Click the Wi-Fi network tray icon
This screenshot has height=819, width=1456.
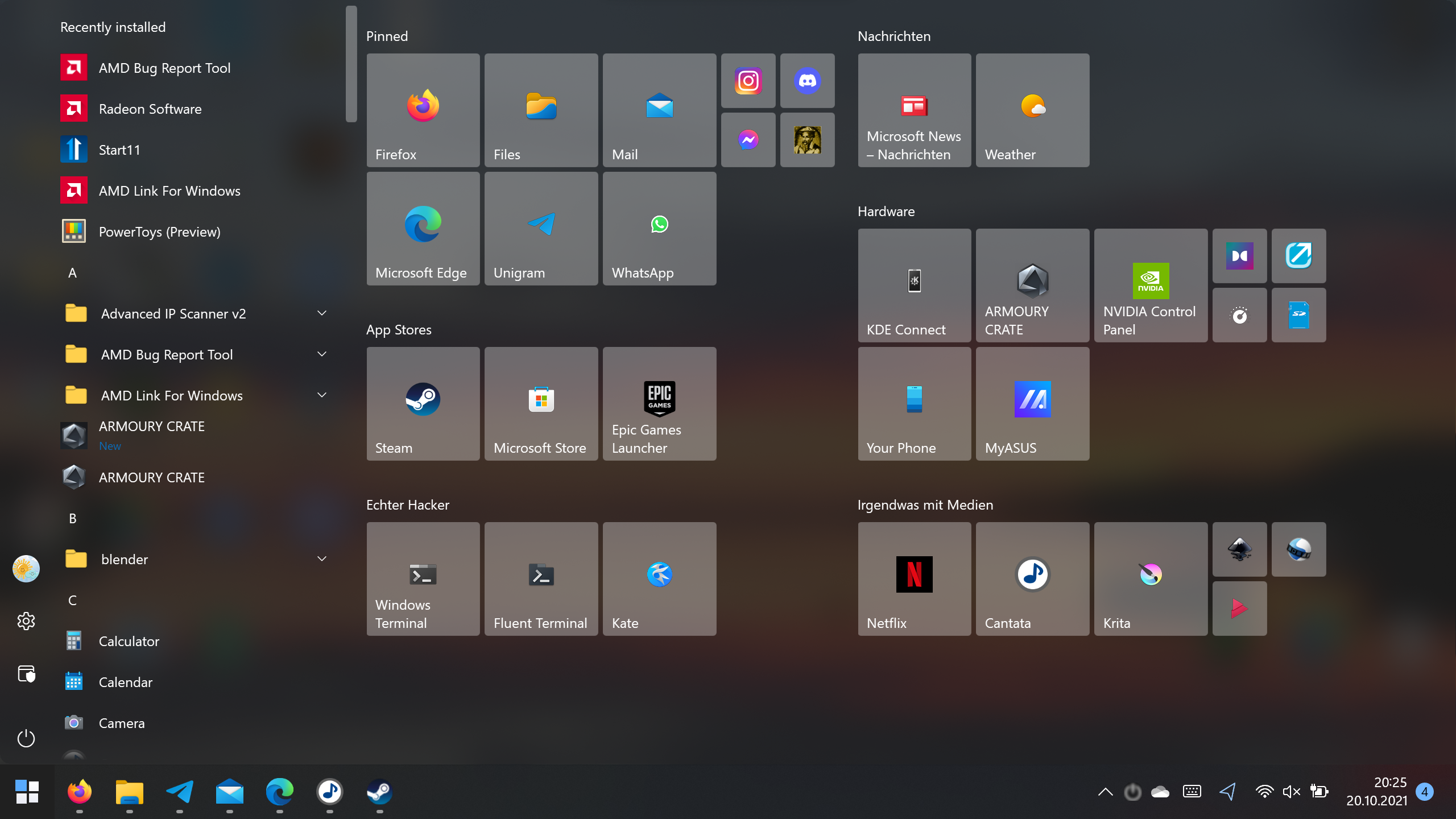click(x=1264, y=792)
